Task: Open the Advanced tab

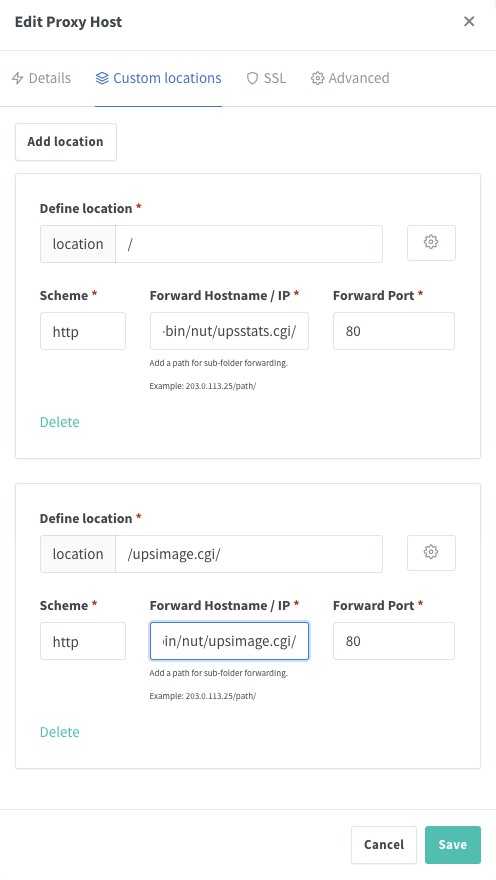Action: [x=350, y=78]
